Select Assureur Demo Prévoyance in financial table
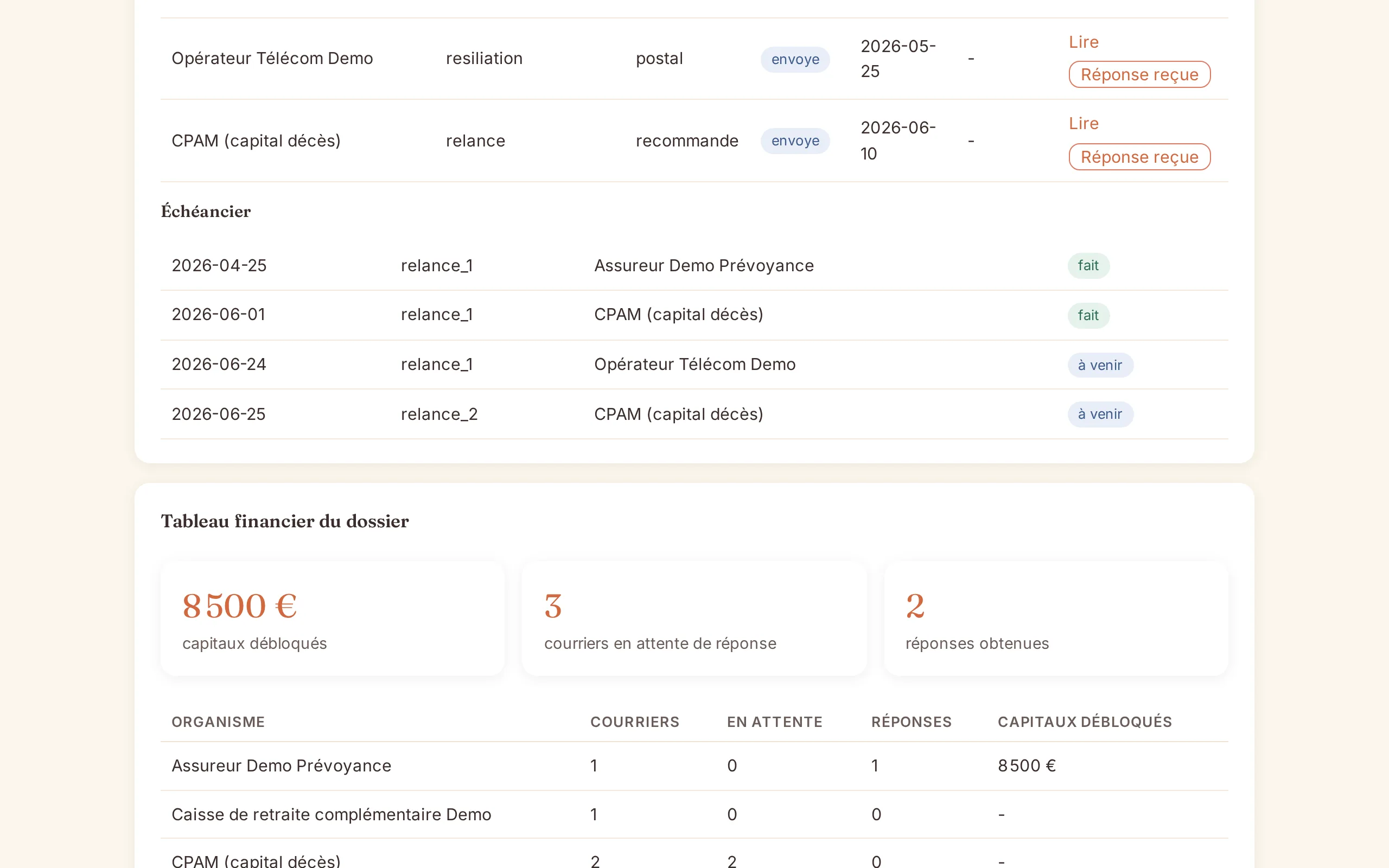 (281, 766)
